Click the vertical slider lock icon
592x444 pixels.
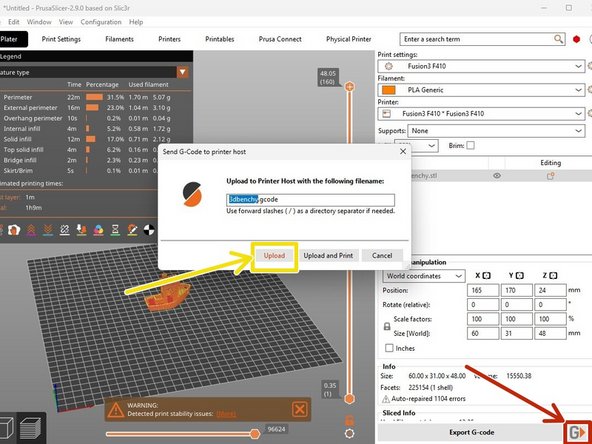pyautogui.click(x=350, y=420)
